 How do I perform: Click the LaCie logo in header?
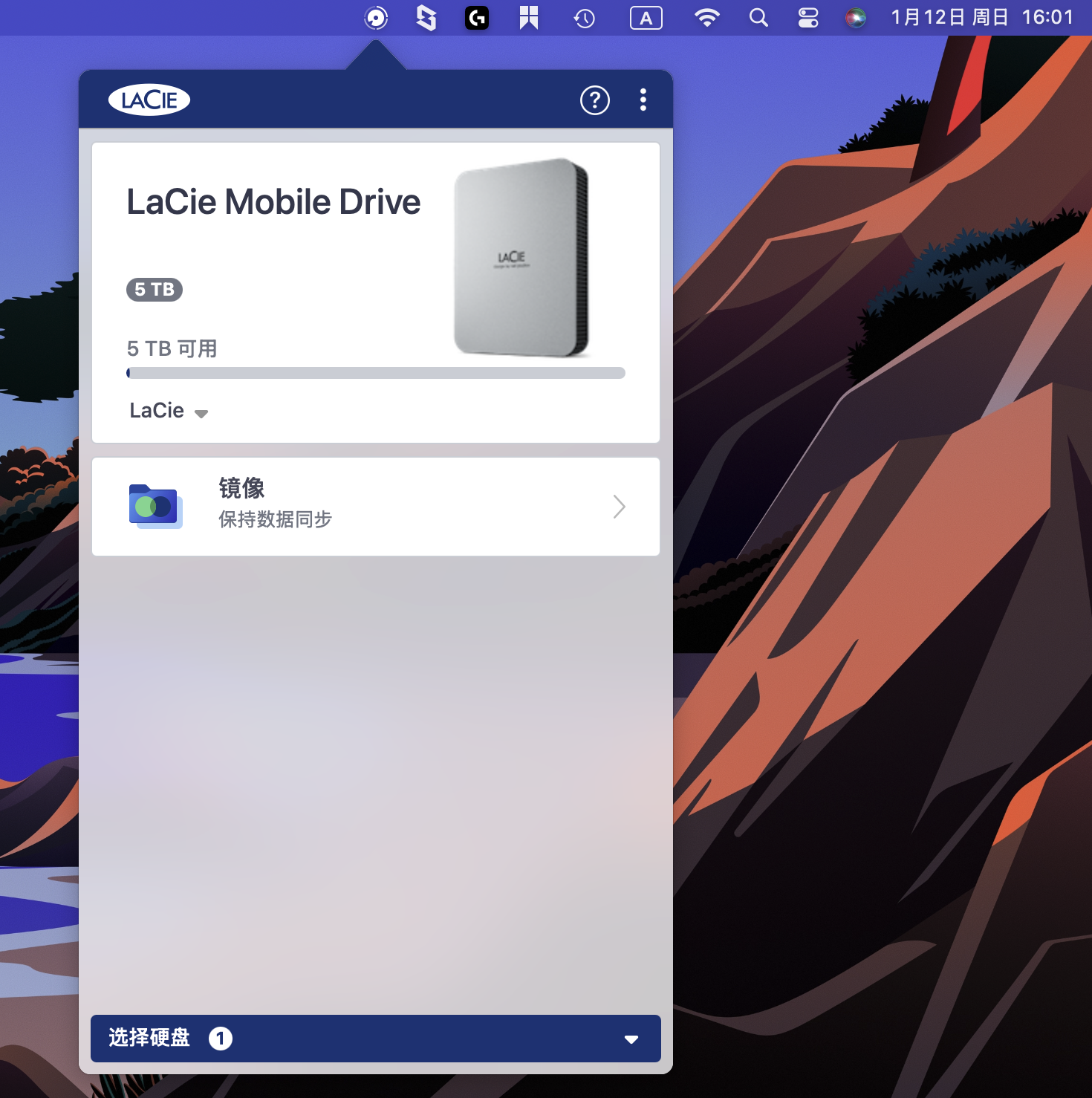coord(149,100)
